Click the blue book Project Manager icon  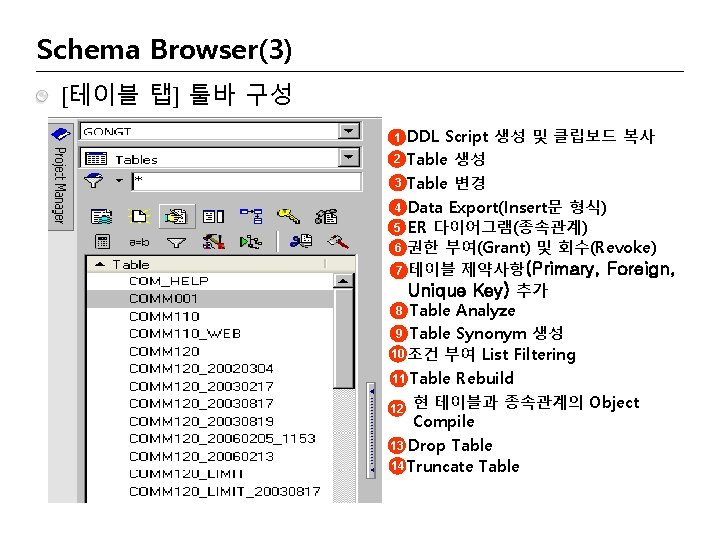pyautogui.click(x=61, y=134)
